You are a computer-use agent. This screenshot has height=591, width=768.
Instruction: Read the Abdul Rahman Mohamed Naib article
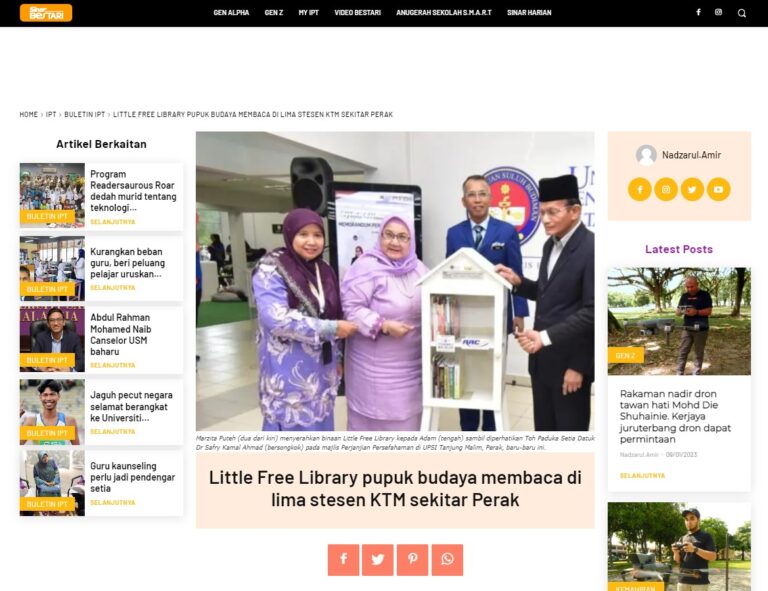point(120,334)
